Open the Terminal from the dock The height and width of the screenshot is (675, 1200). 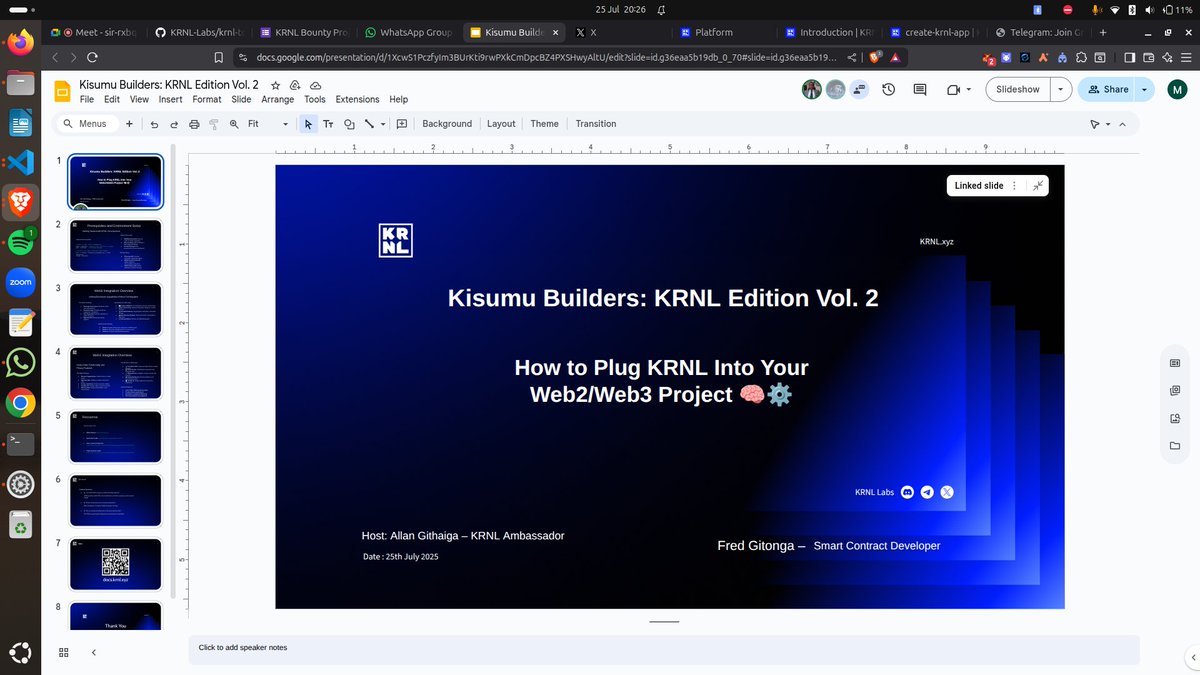tap(21, 442)
